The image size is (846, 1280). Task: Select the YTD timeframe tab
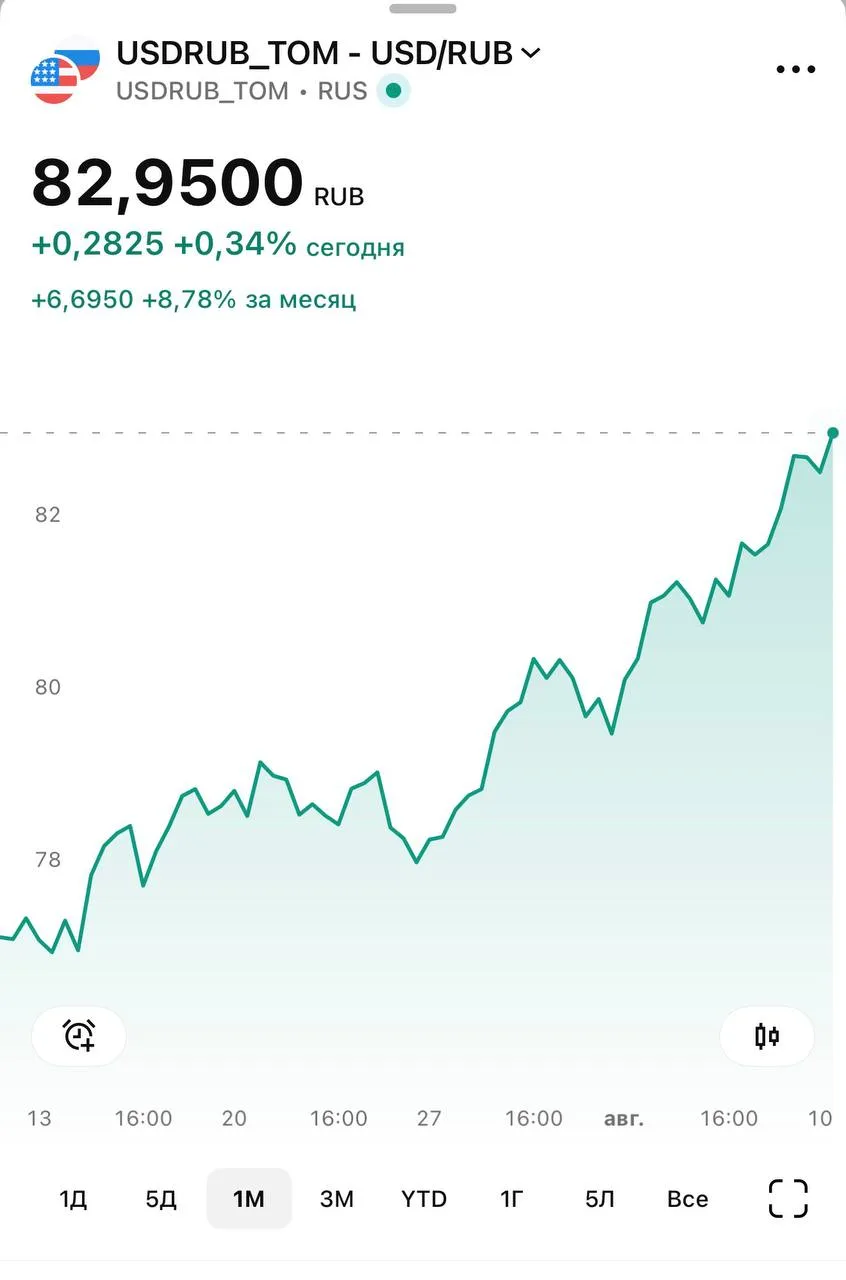tap(424, 1199)
